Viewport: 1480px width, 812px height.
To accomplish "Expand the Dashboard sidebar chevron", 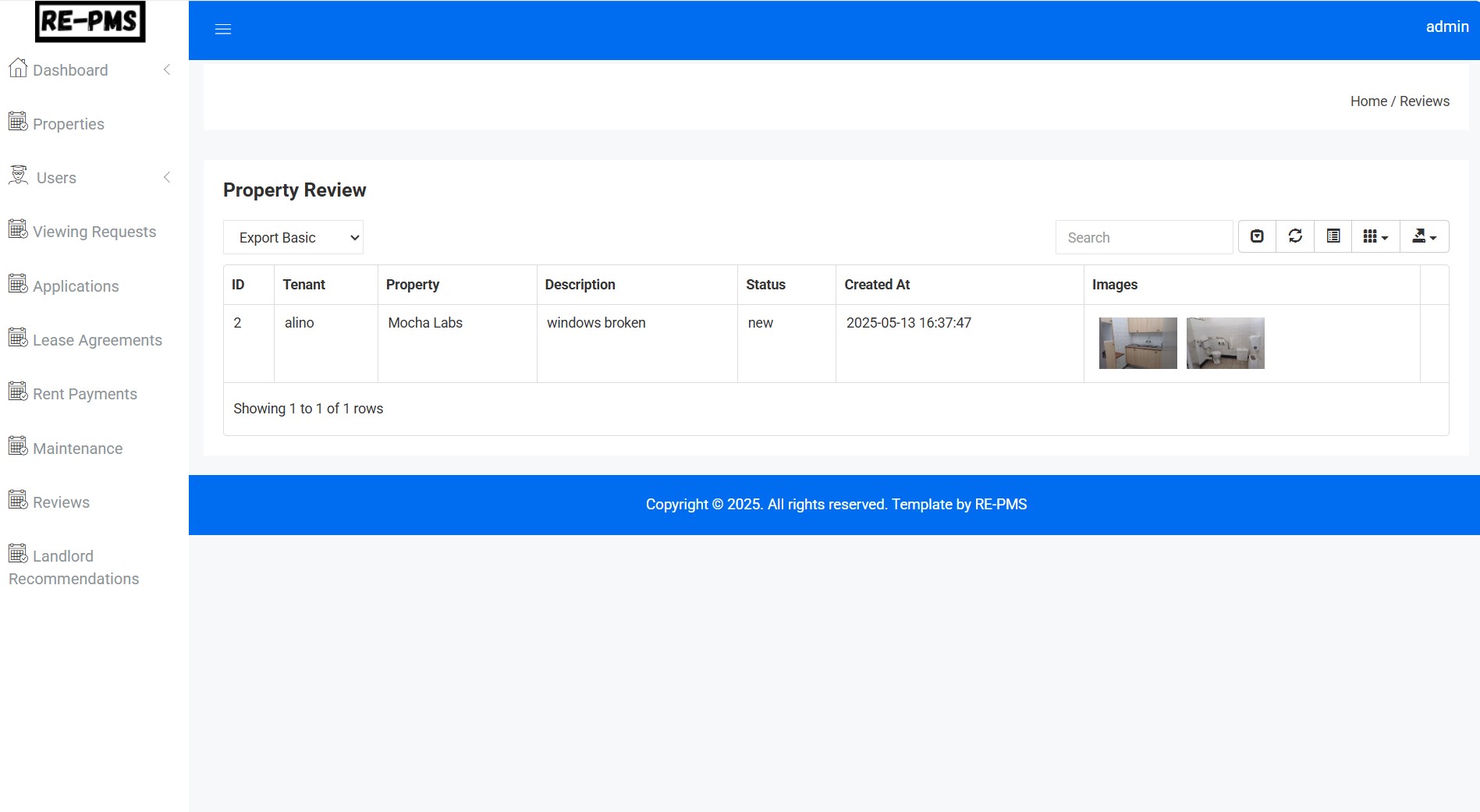I will point(167,70).
